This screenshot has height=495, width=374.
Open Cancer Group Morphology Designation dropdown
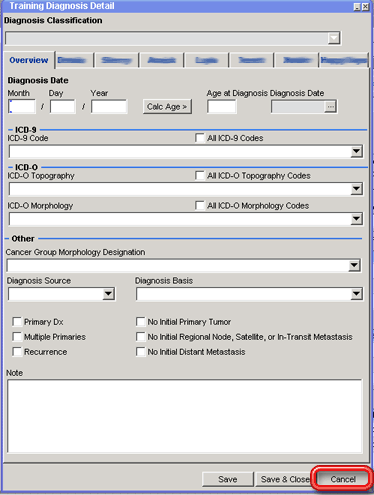pyautogui.click(x=354, y=266)
